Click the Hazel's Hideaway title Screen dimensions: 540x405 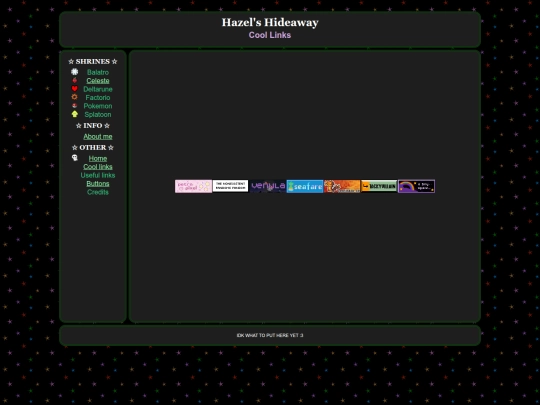270,22
